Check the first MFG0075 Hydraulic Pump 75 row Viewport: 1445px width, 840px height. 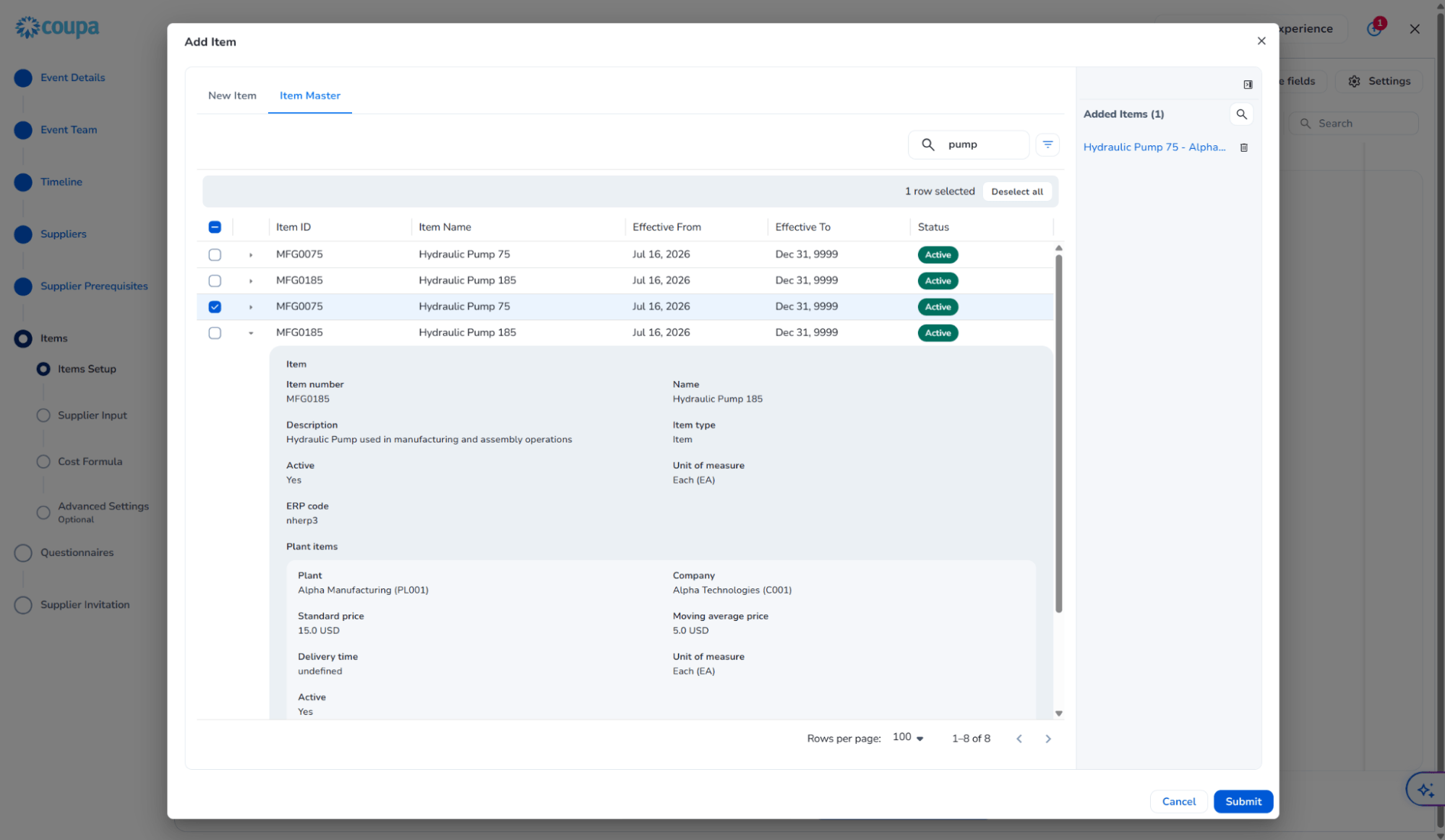coord(215,254)
